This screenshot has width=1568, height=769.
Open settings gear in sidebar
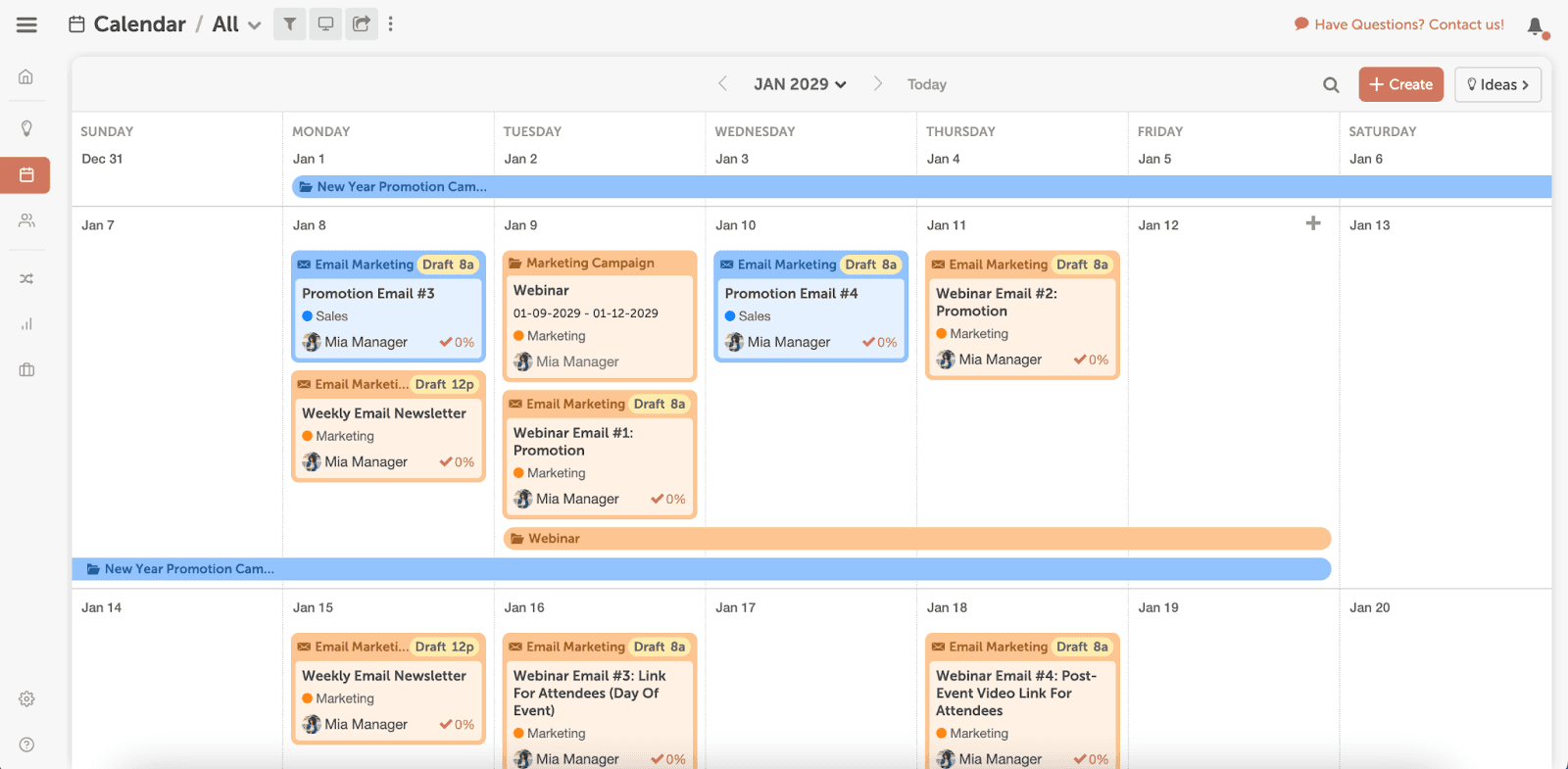[26, 699]
